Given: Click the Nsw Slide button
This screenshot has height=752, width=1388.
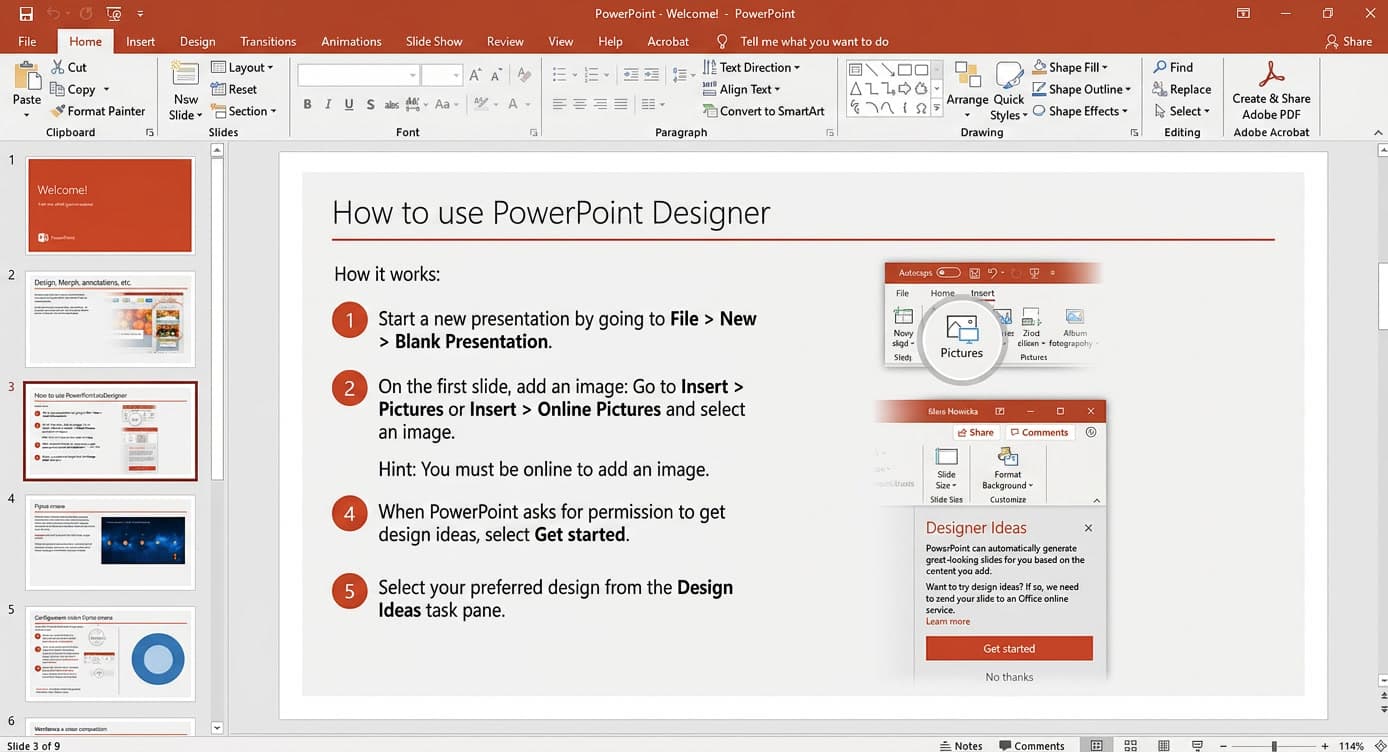Looking at the screenshot, I should 185,90.
